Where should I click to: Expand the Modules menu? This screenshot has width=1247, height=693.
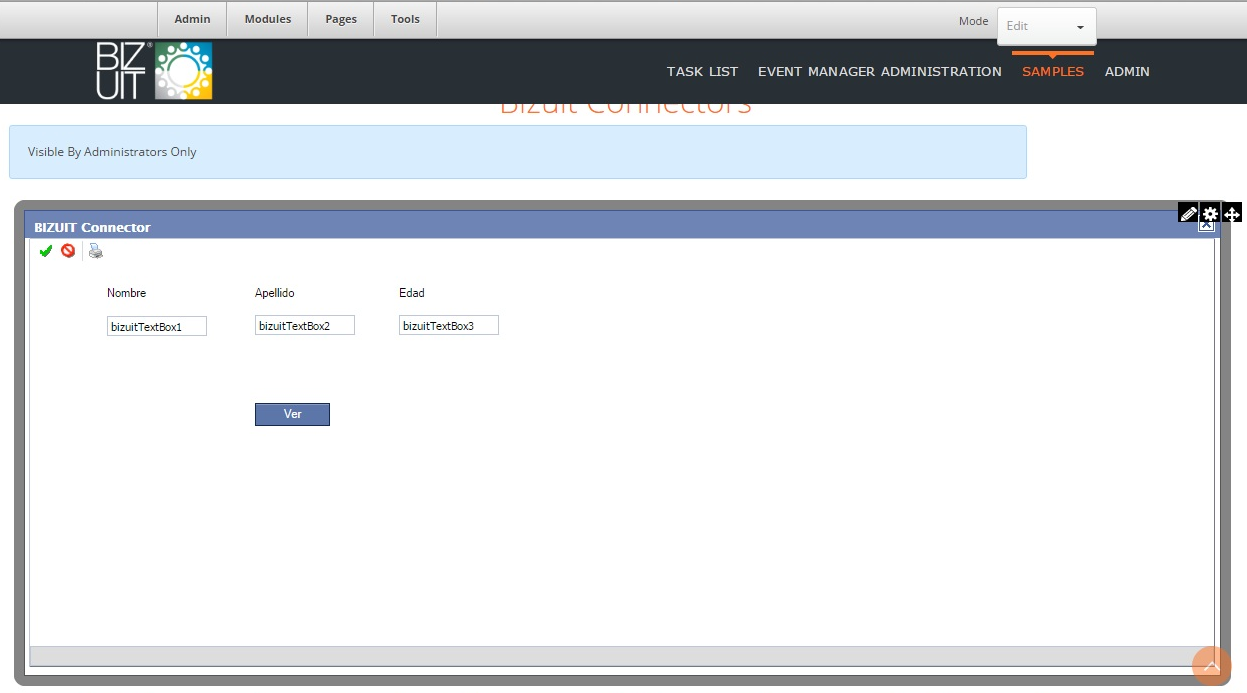click(268, 19)
